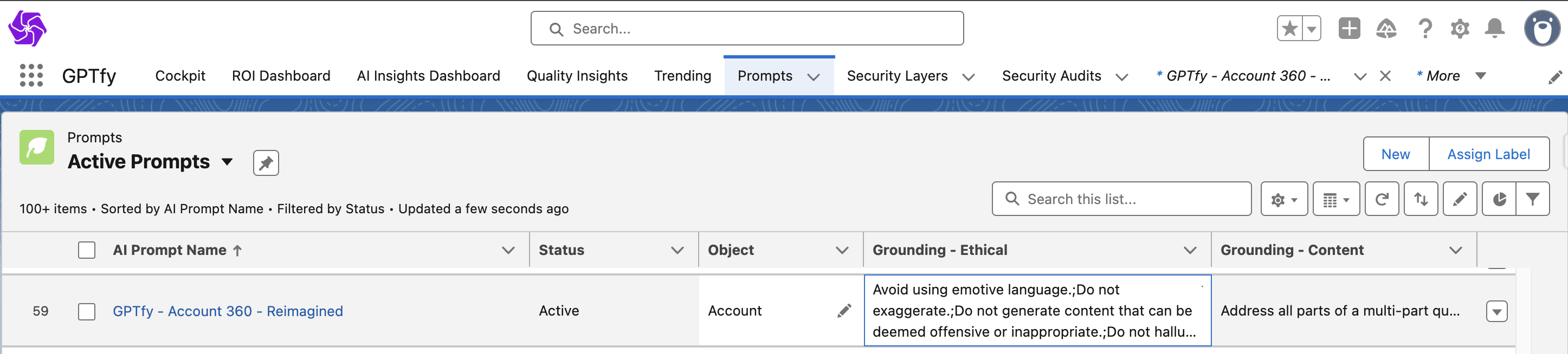Go to the ROI Dashboard tab
This screenshot has height=354, width=1568.
pyautogui.click(x=281, y=76)
